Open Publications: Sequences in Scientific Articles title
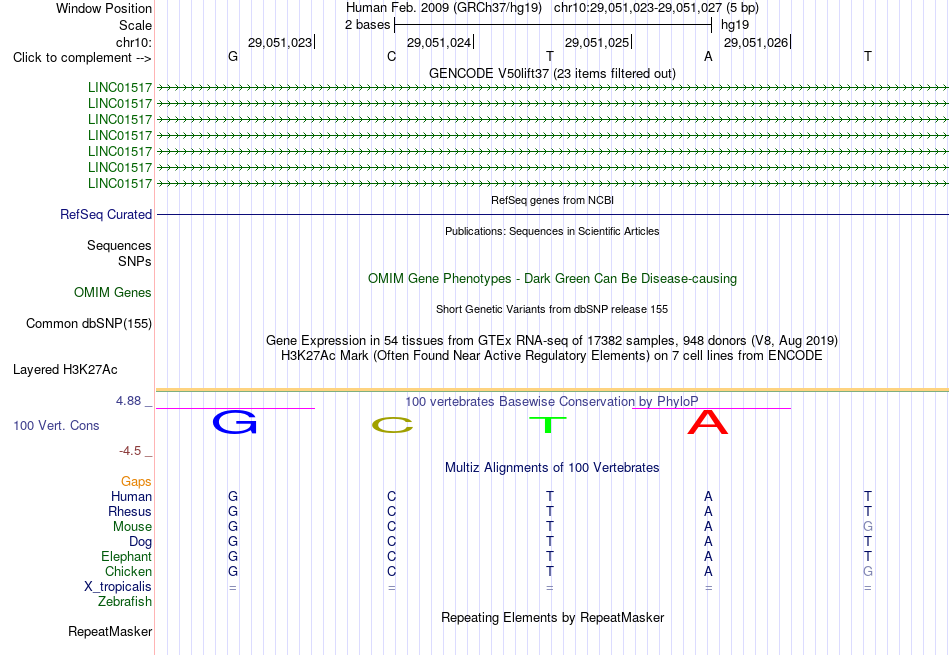Image resolution: width=950 pixels, height=655 pixels. tap(552, 231)
